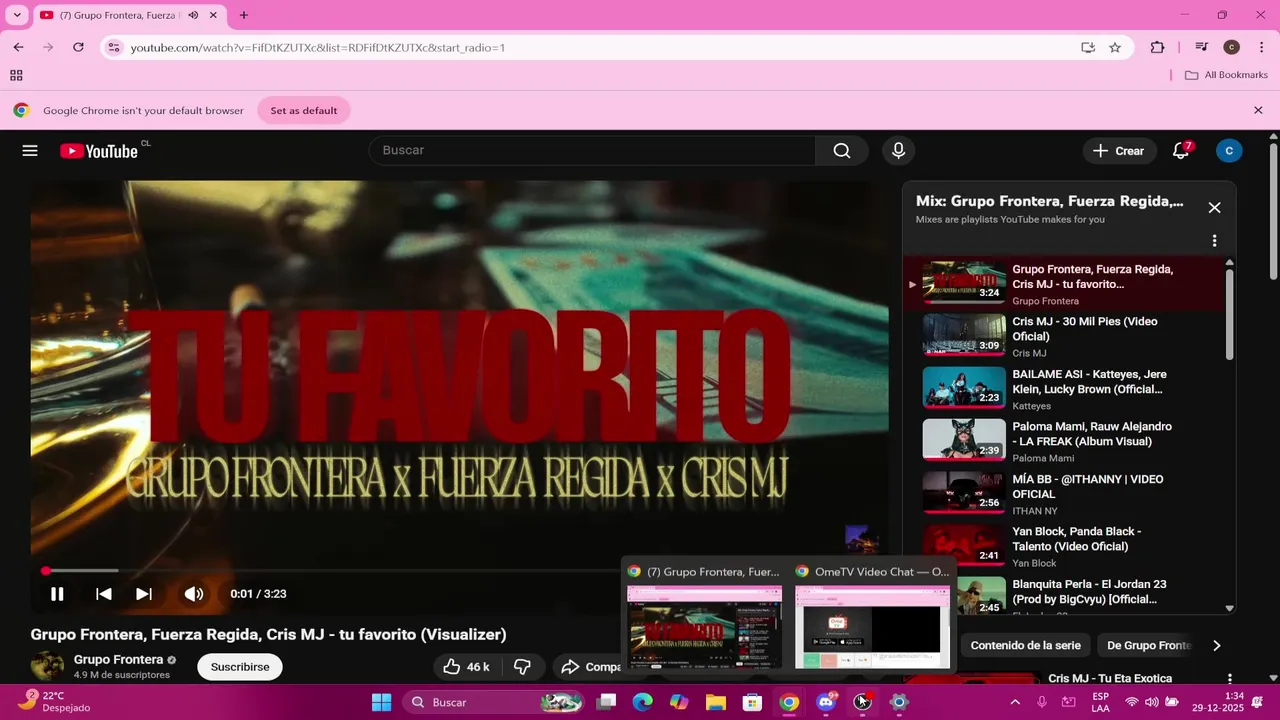
Task: Go to the YouTube home logo
Action: pyautogui.click(x=98, y=151)
